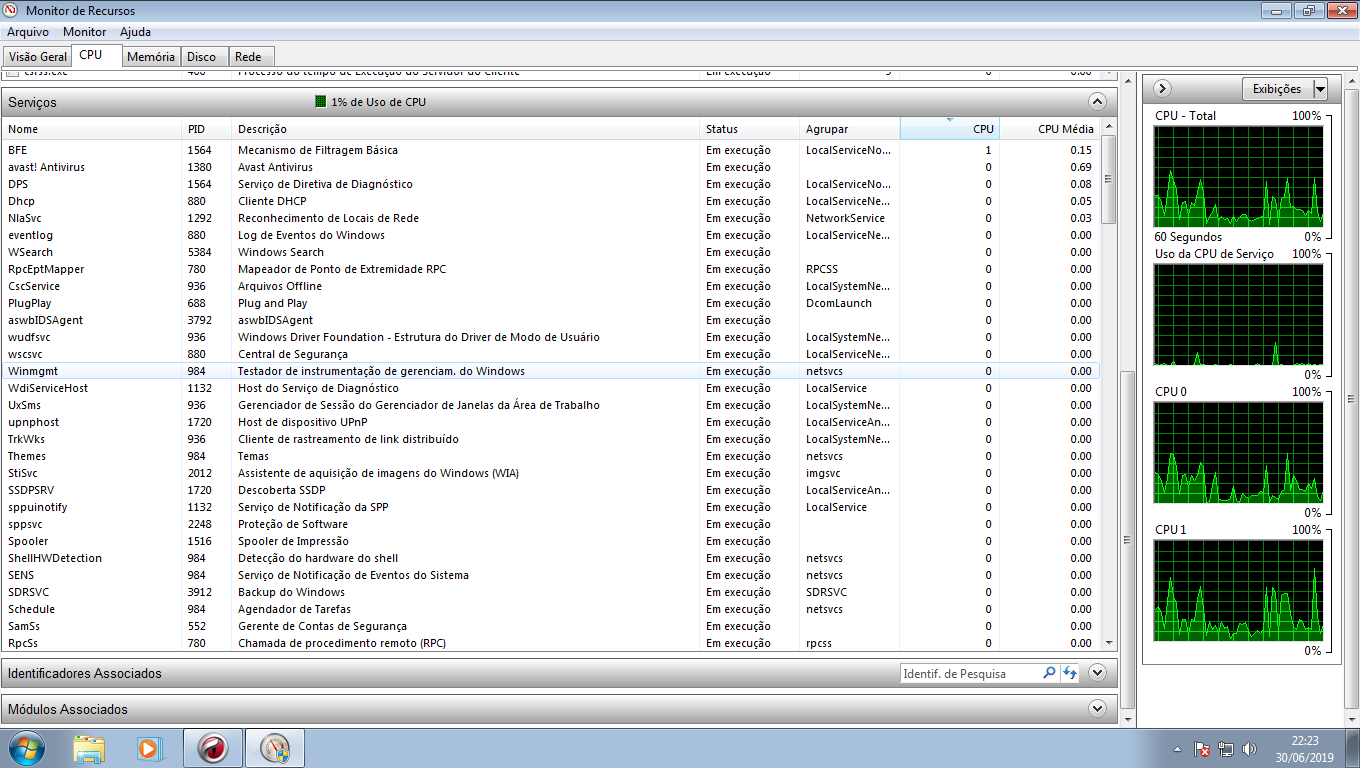The width and height of the screenshot is (1360, 768).
Task: Switch to the Visão Geral tab
Action: click(38, 57)
